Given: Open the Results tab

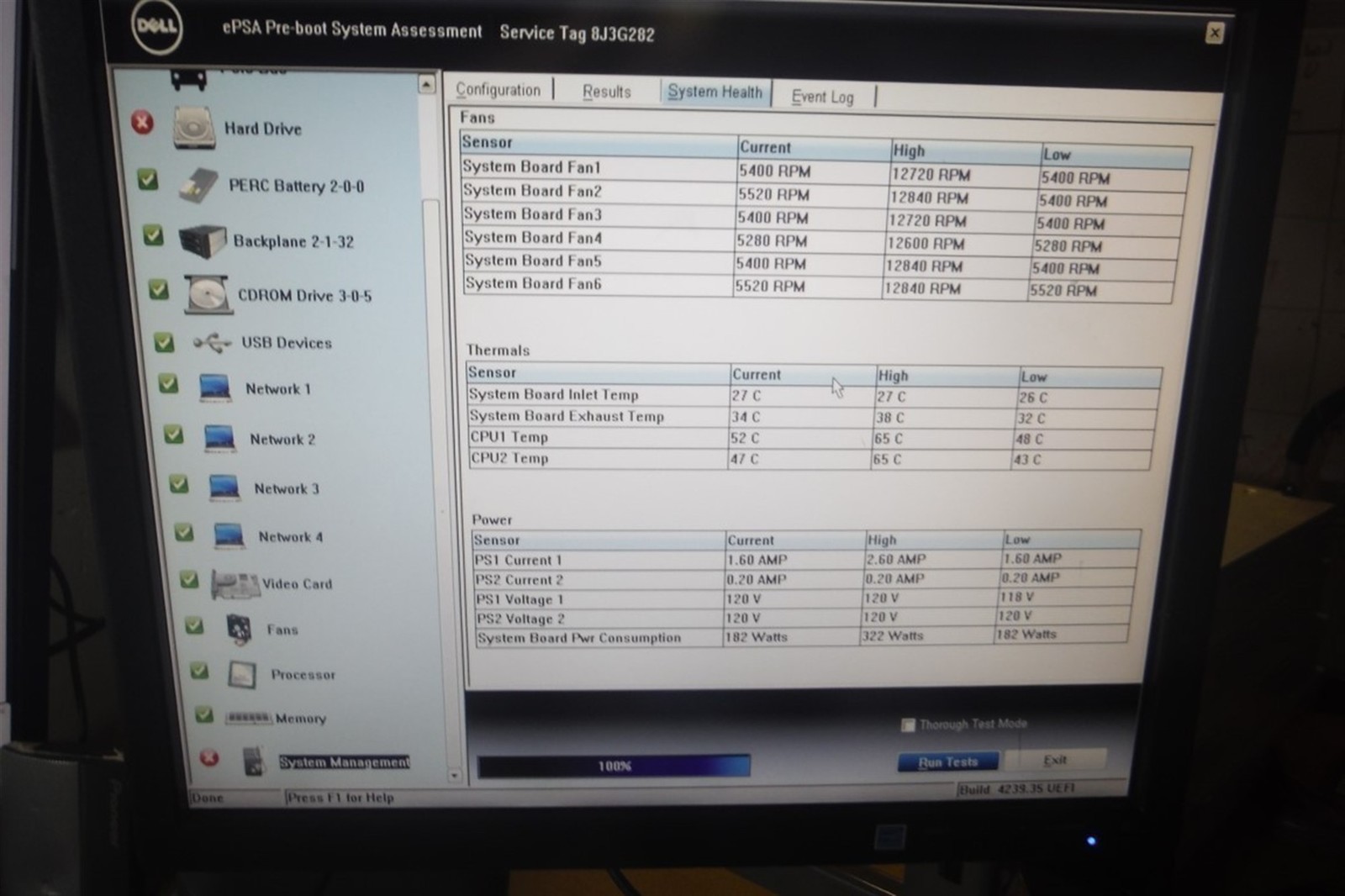Looking at the screenshot, I should (x=606, y=92).
